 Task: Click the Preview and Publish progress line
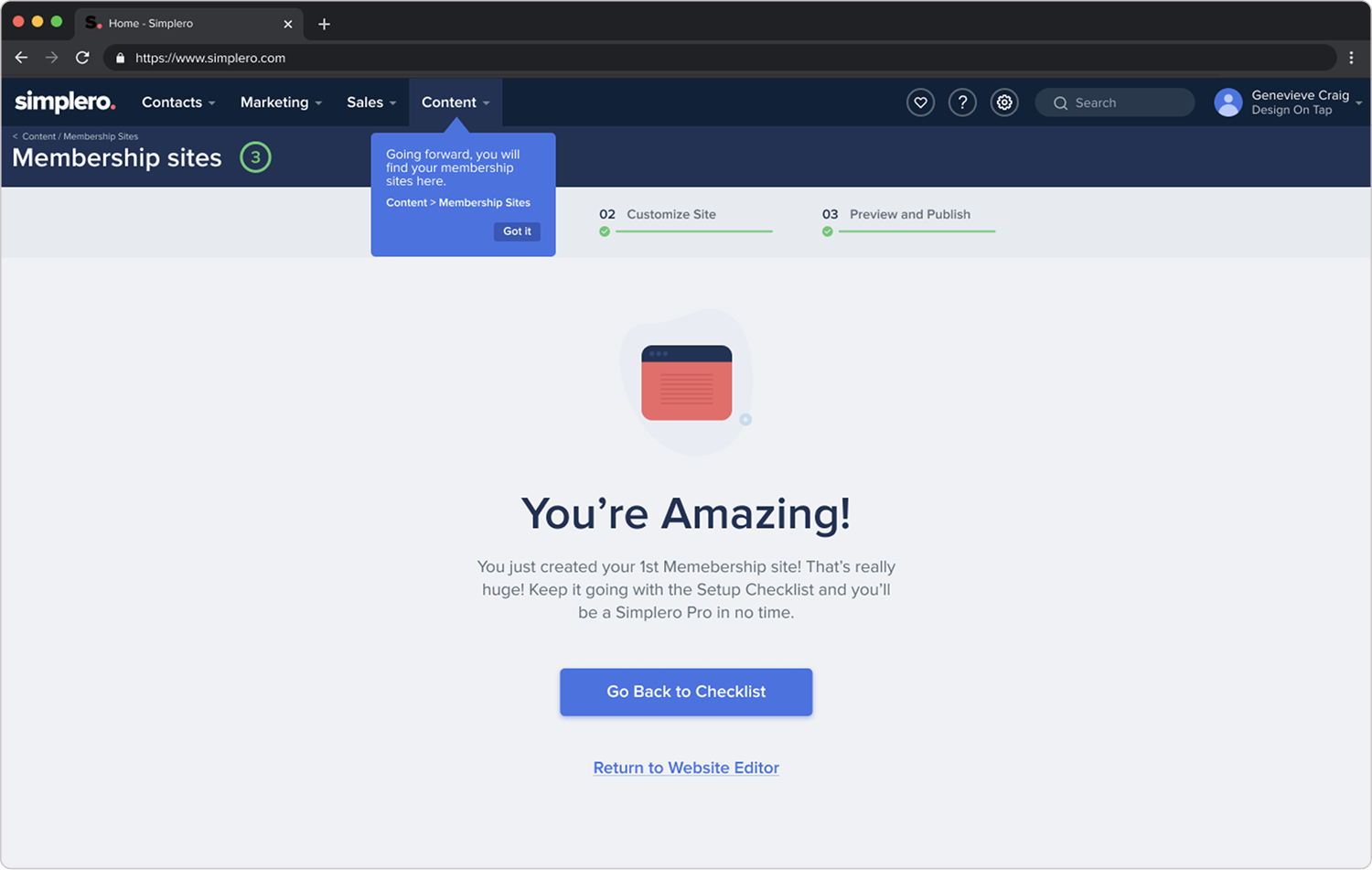[x=916, y=231]
